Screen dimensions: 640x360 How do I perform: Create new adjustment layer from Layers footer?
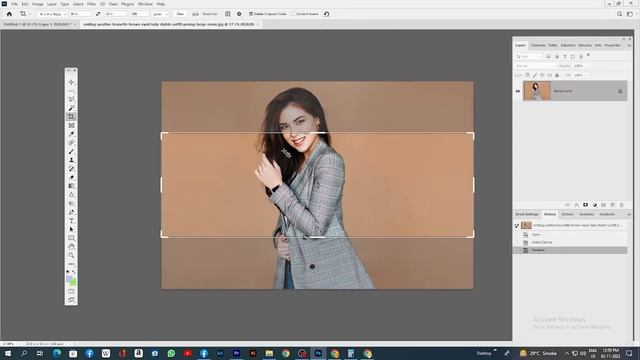click(595, 205)
